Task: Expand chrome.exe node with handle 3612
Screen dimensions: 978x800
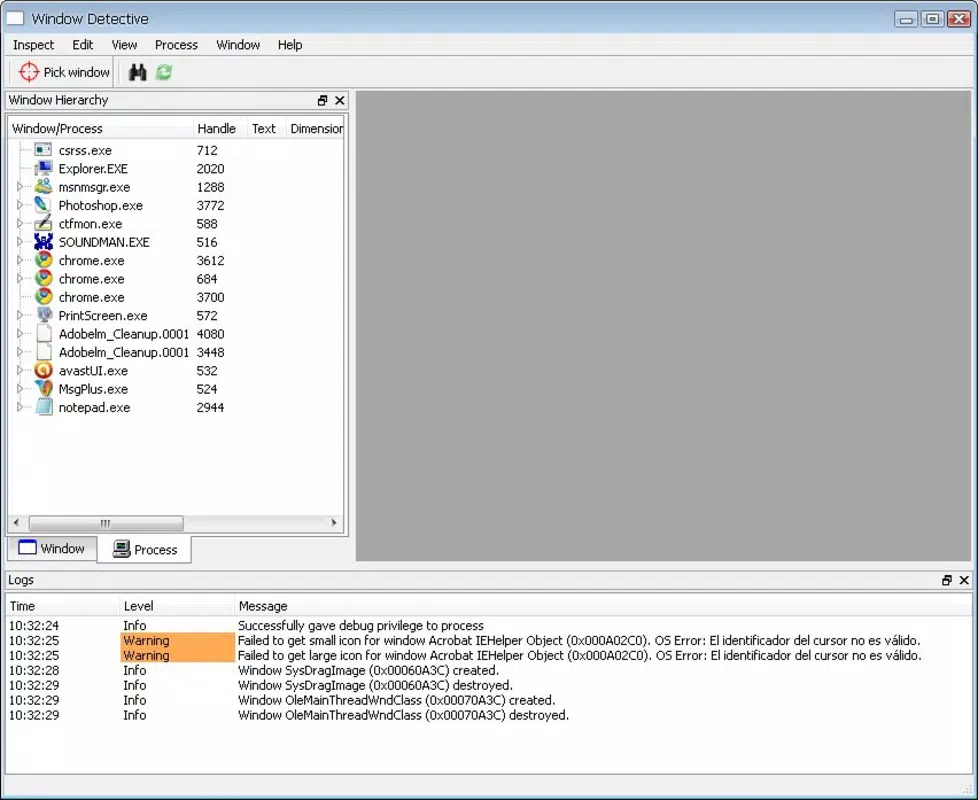Action: point(19,260)
